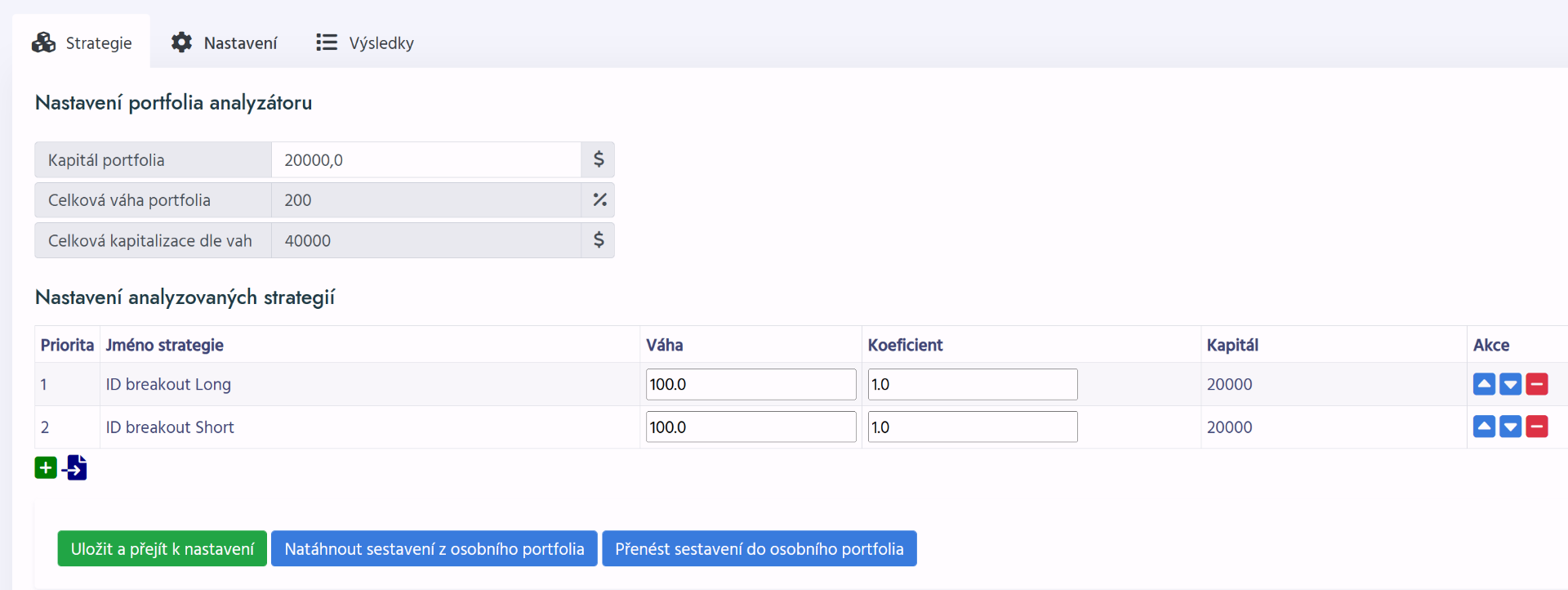The width and height of the screenshot is (1568, 590).
Task: Edit Váha field for ID breakout Short
Action: point(751,427)
